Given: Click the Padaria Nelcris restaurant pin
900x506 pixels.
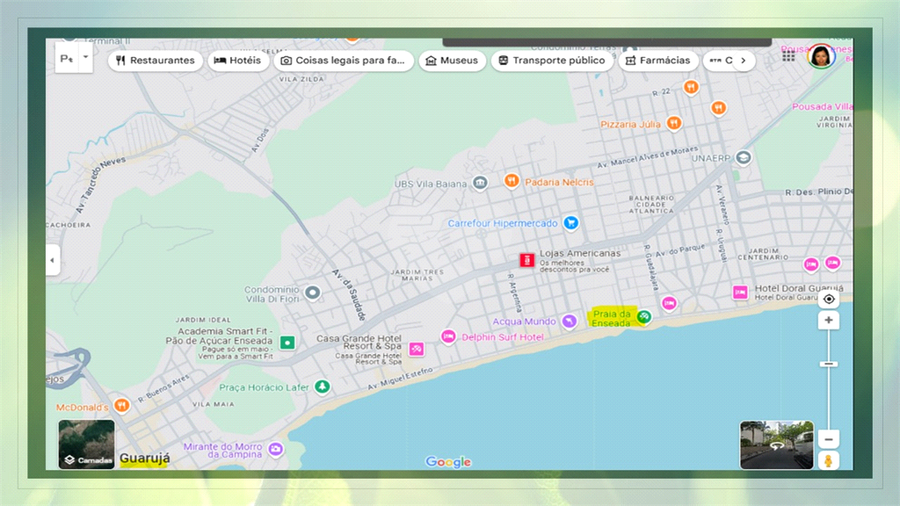Looking at the screenshot, I should pos(511,181).
